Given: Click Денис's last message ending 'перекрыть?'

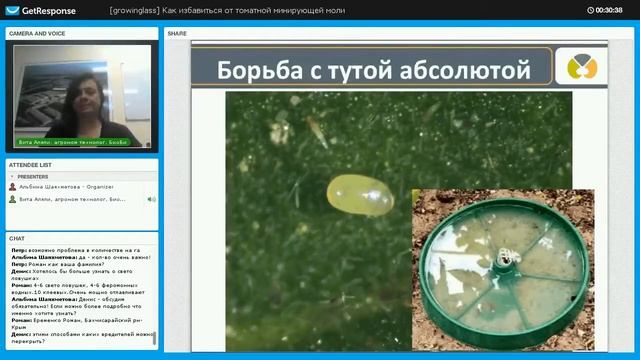Looking at the screenshot, I should [x=82, y=338].
